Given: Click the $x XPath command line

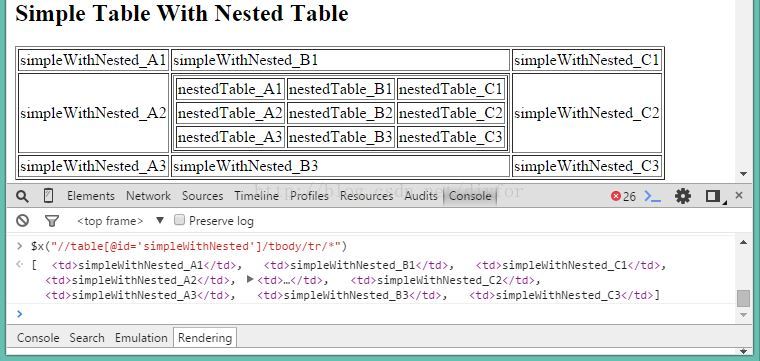Looking at the screenshot, I should (189, 247).
